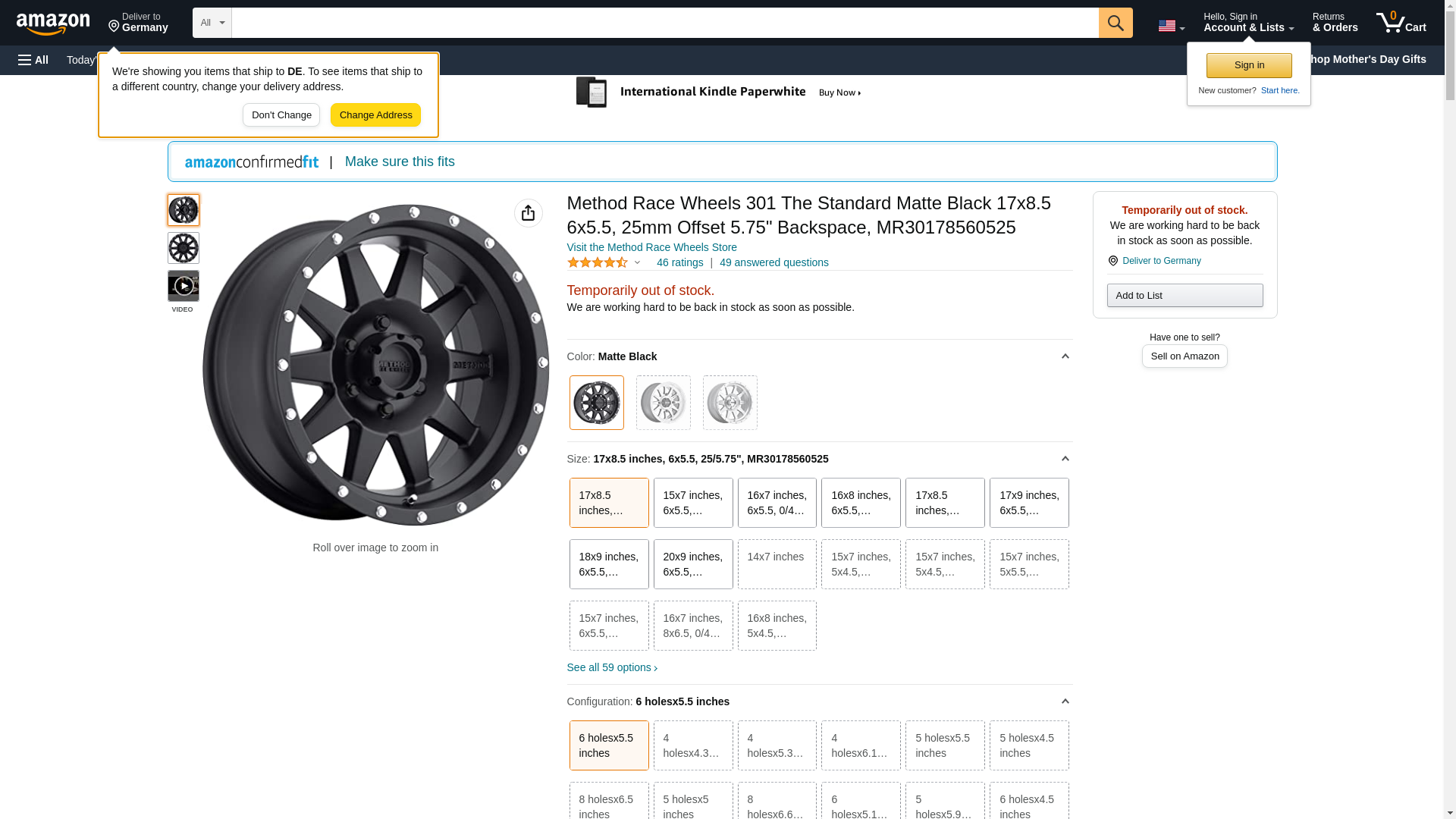Click the share icon on the product image
1456x819 pixels.
coord(528,213)
